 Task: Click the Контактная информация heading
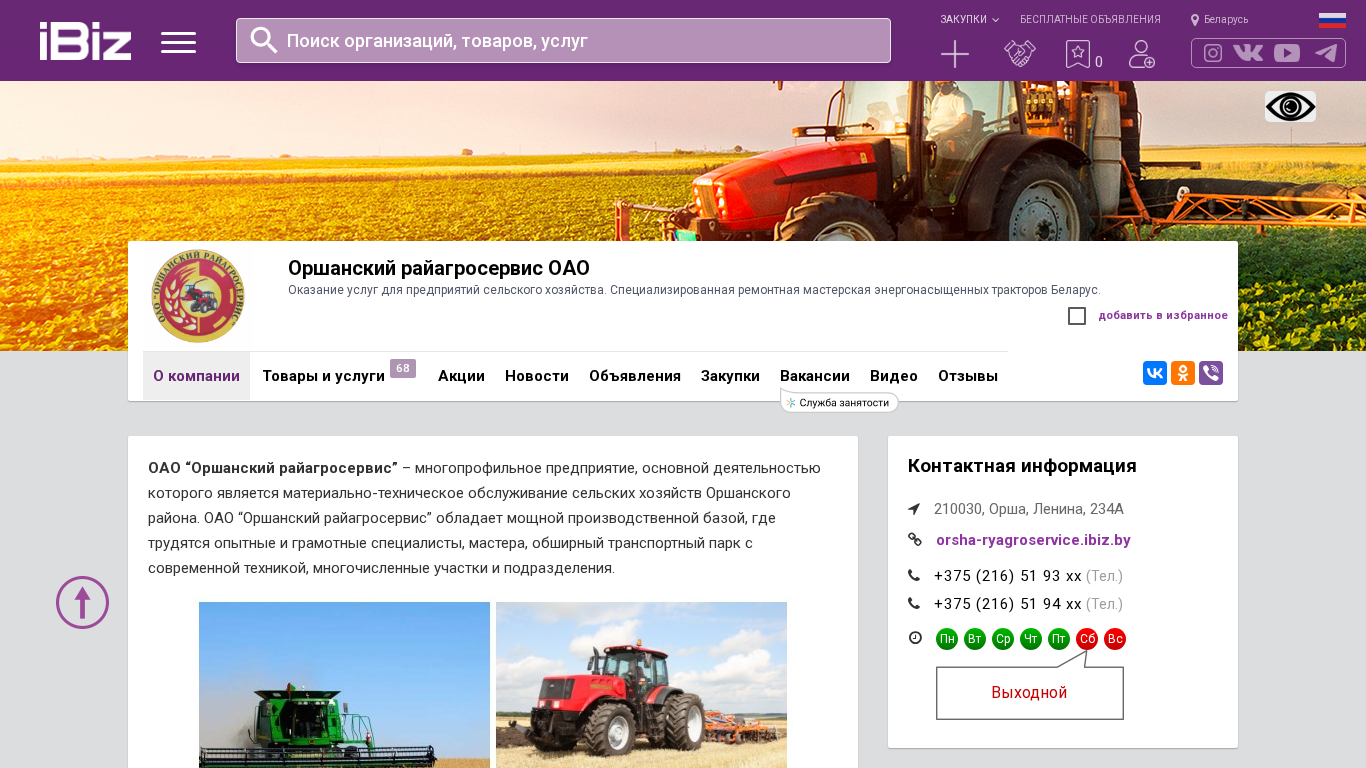pos(1022,466)
